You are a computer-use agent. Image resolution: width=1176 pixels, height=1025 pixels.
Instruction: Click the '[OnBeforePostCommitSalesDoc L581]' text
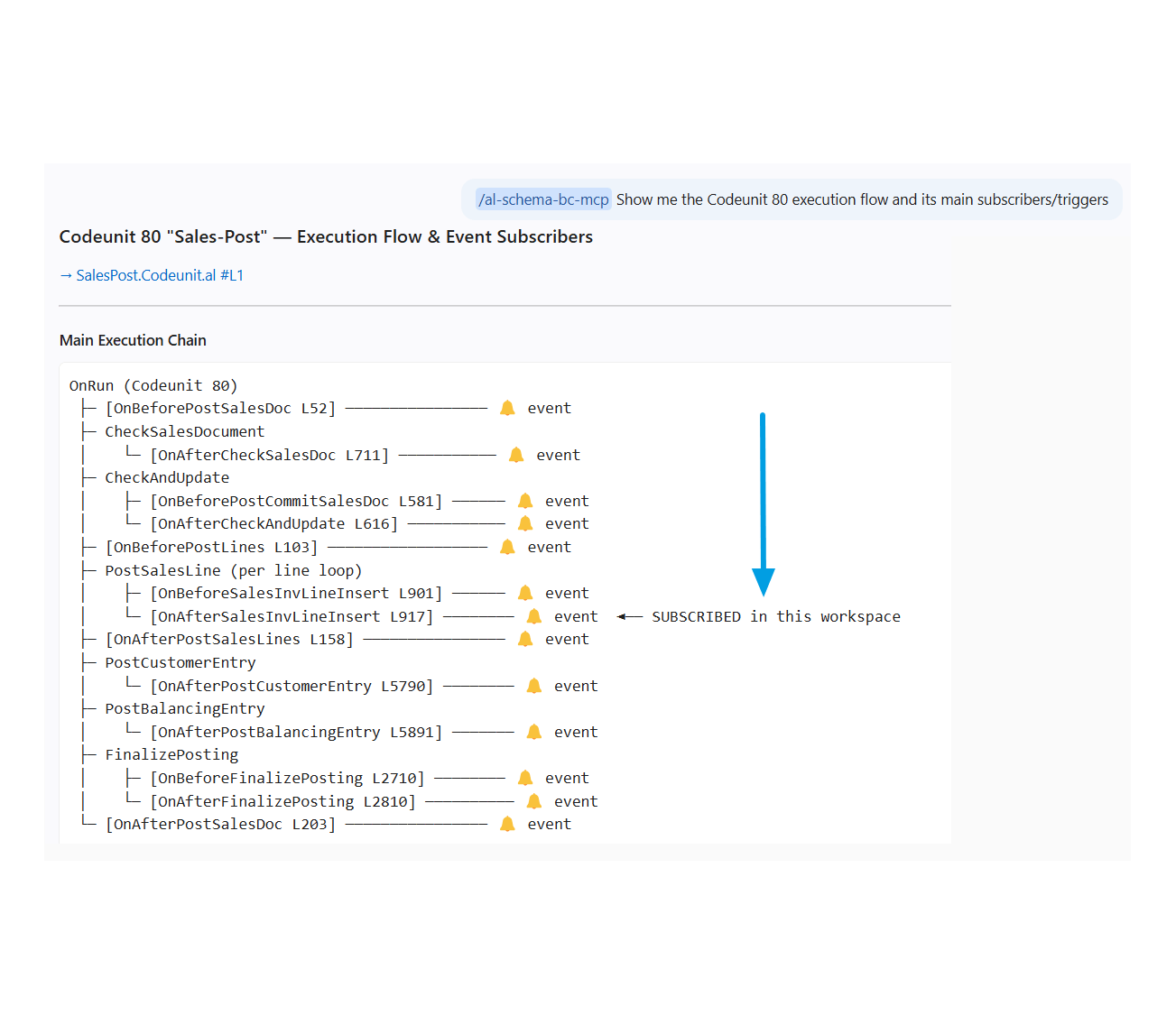(296, 501)
